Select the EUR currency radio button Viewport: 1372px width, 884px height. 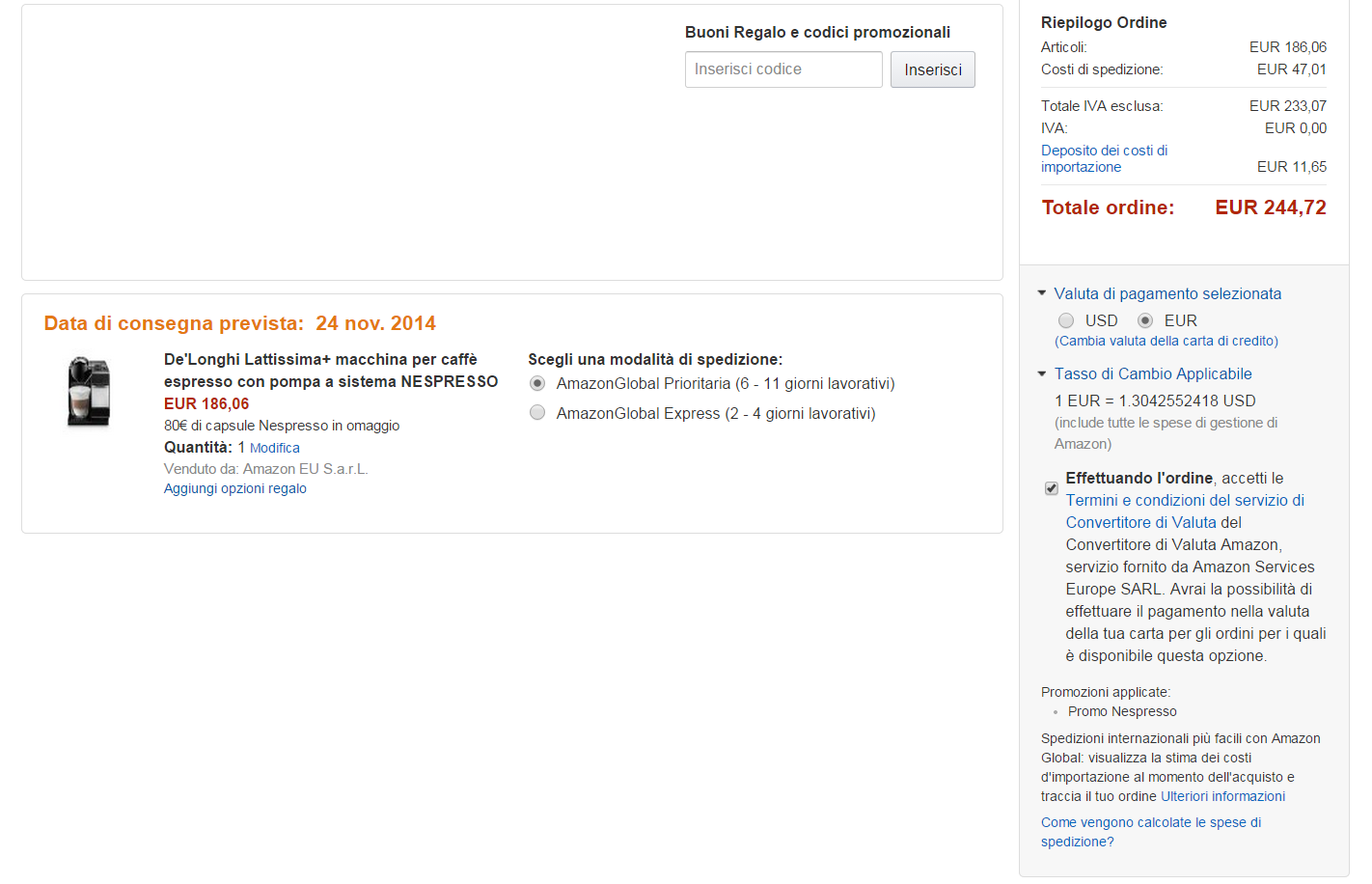1145,320
